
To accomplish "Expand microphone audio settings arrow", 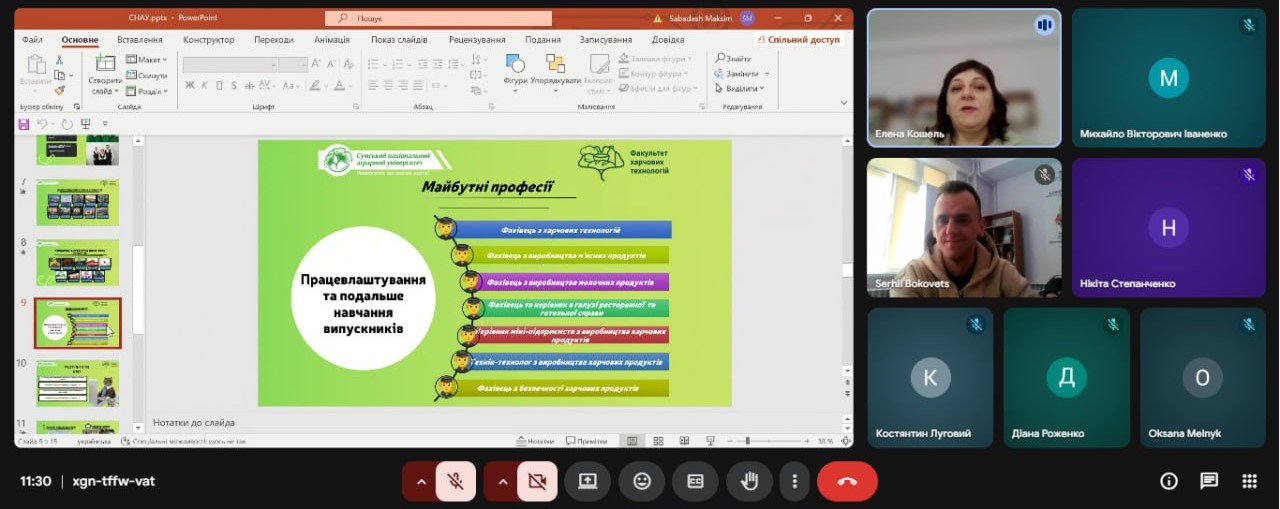I will (x=420, y=481).
